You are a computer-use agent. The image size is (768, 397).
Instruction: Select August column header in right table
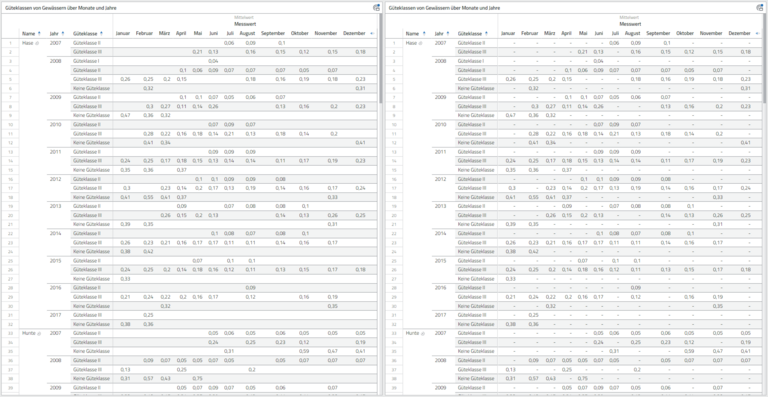(632, 34)
